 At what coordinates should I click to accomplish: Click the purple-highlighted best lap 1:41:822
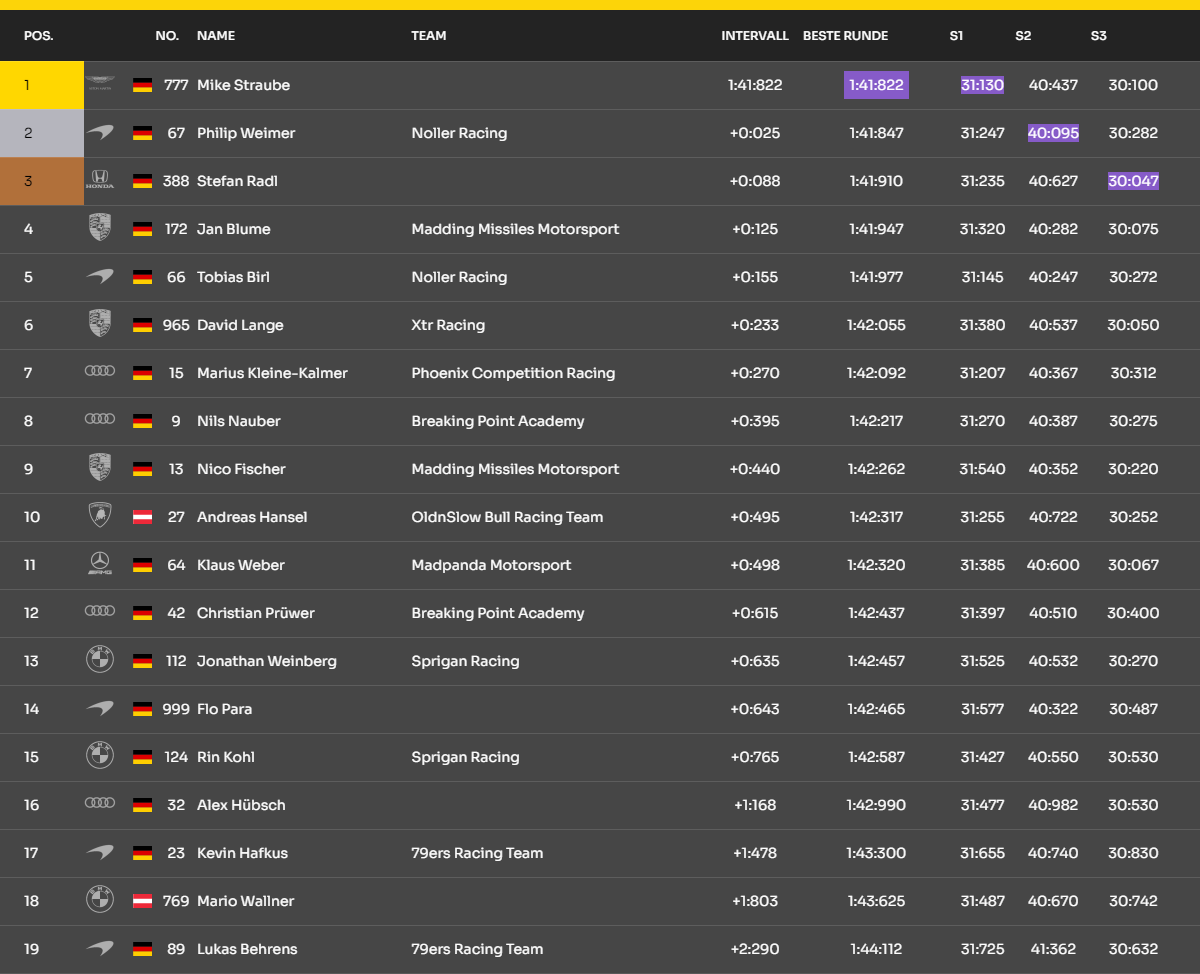[x=876, y=85]
